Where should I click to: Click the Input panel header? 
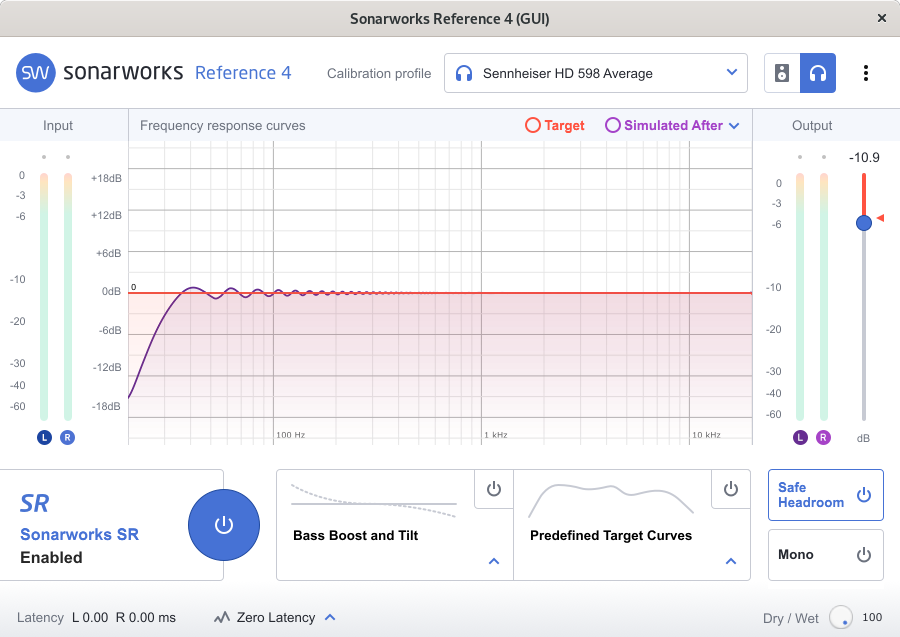coord(57,126)
